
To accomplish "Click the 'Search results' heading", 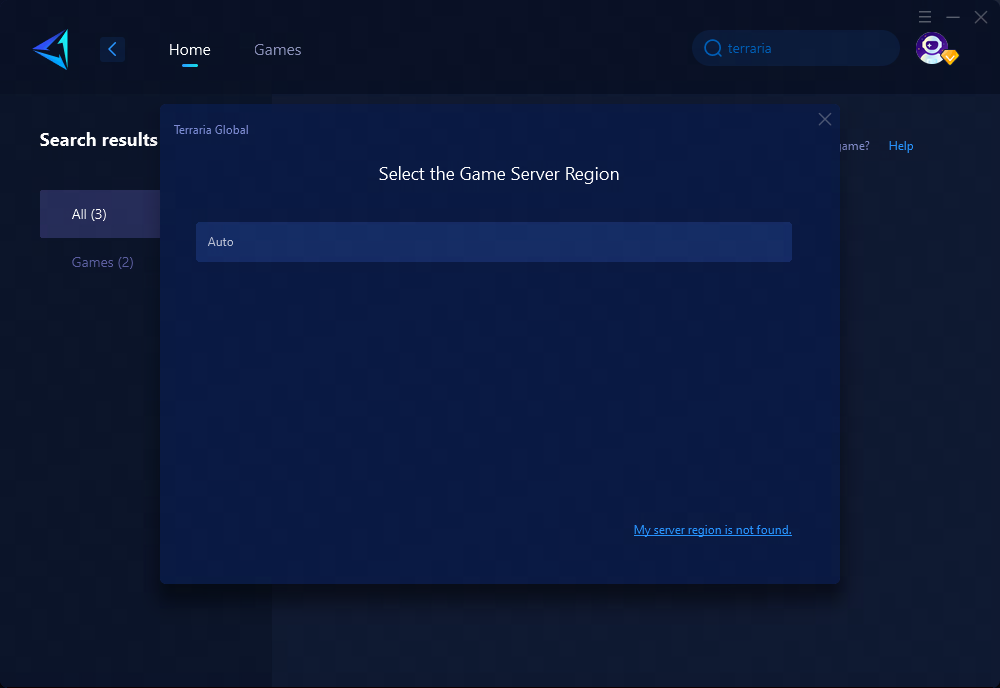I will point(98,140).
